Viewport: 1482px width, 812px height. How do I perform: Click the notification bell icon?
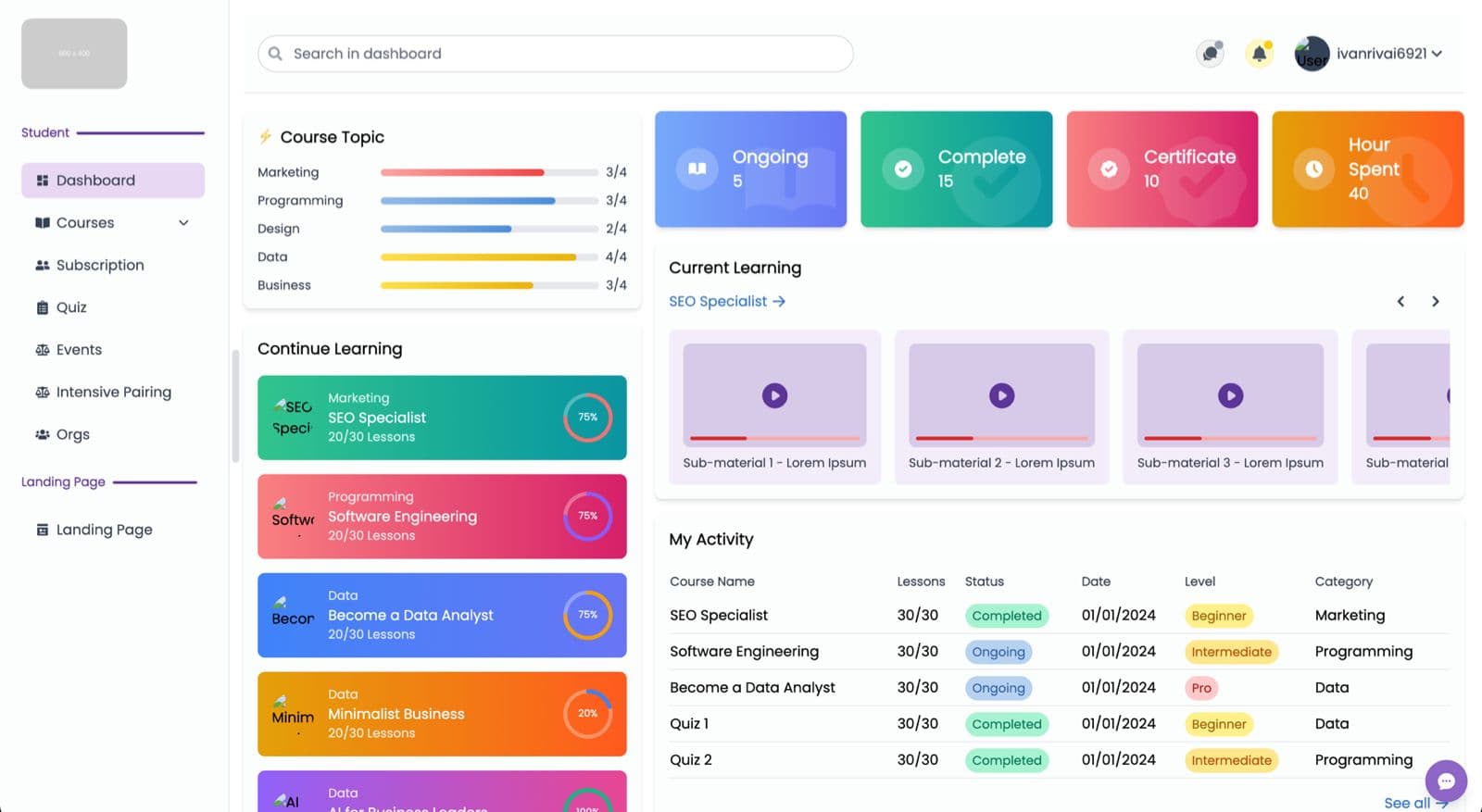tap(1259, 54)
